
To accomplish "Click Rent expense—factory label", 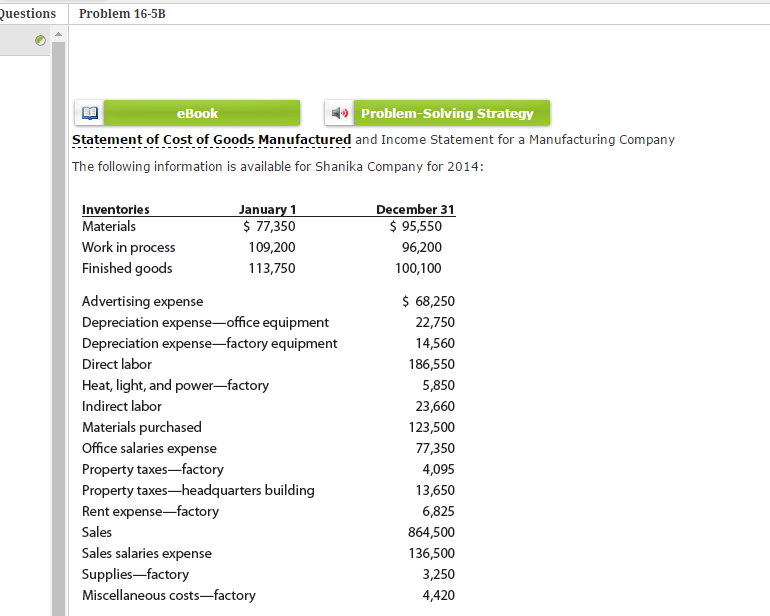I will click(150, 511).
